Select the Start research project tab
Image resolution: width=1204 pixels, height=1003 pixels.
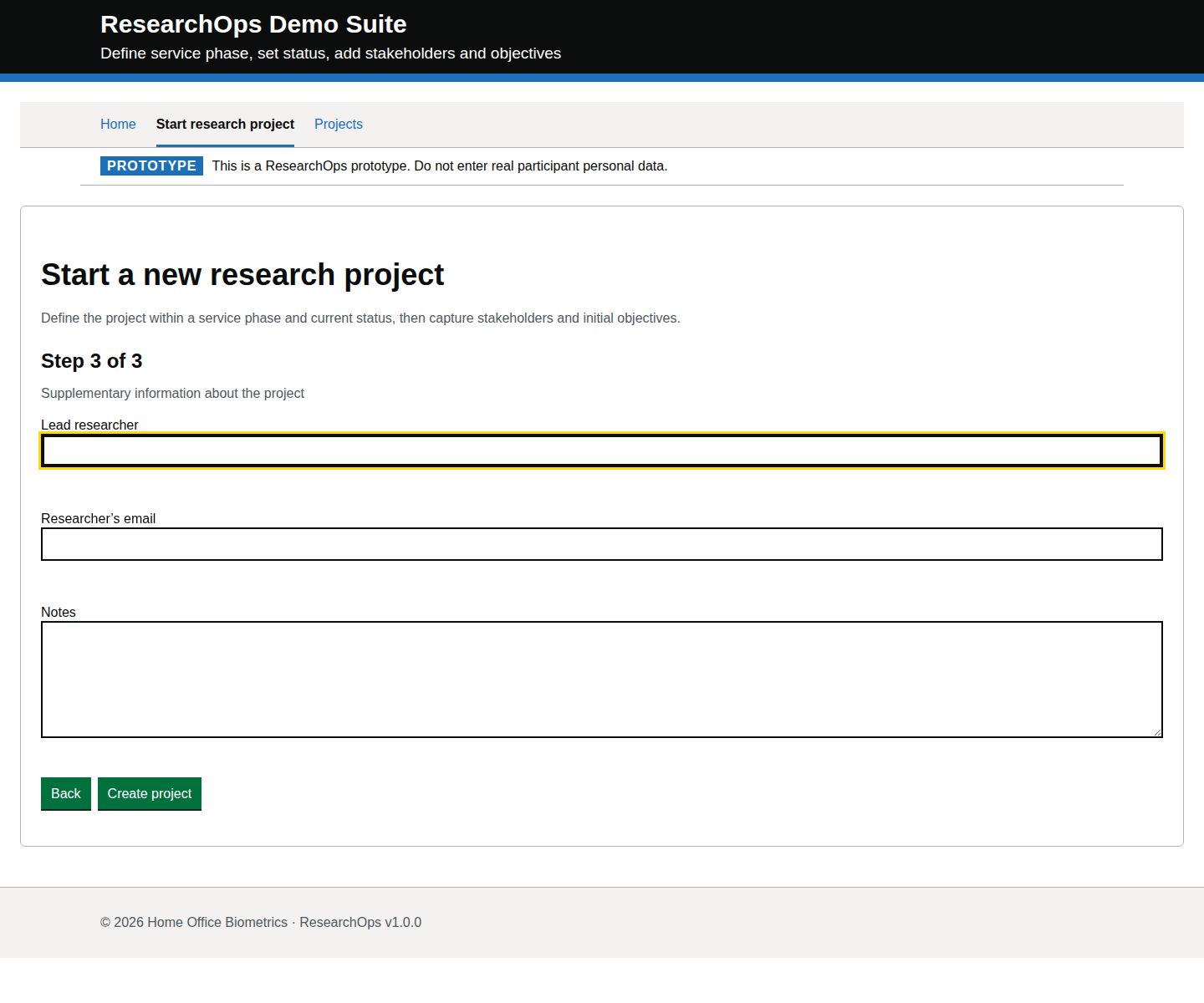(x=225, y=124)
